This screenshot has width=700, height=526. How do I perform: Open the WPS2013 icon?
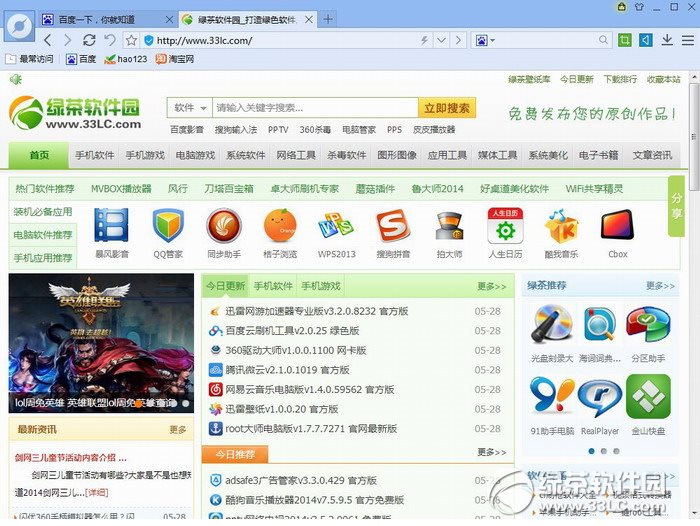tap(336, 225)
